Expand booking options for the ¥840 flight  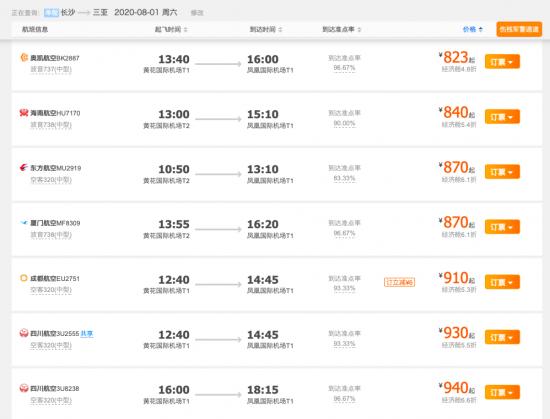point(502,117)
